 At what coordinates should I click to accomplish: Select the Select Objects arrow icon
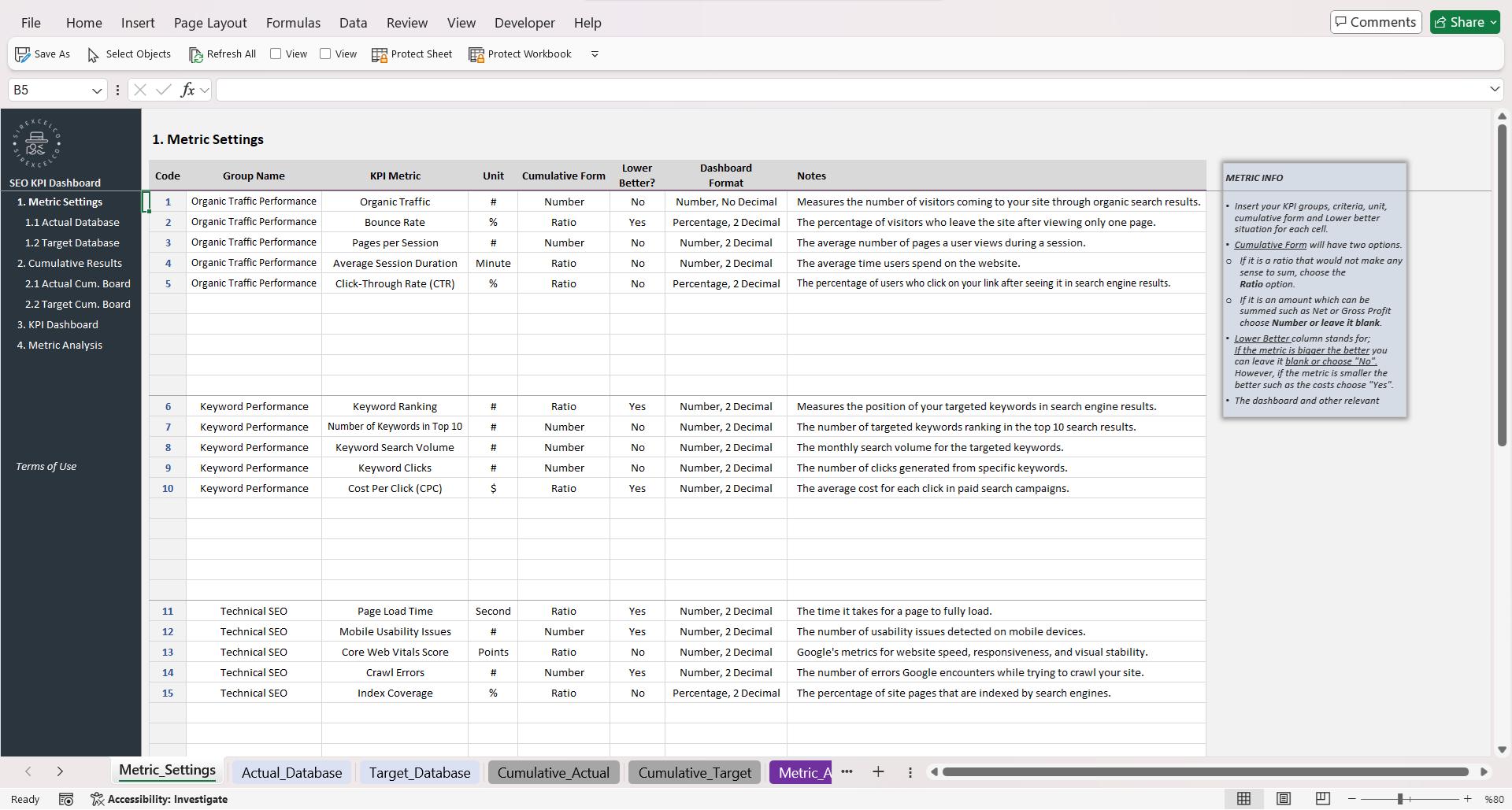click(93, 55)
